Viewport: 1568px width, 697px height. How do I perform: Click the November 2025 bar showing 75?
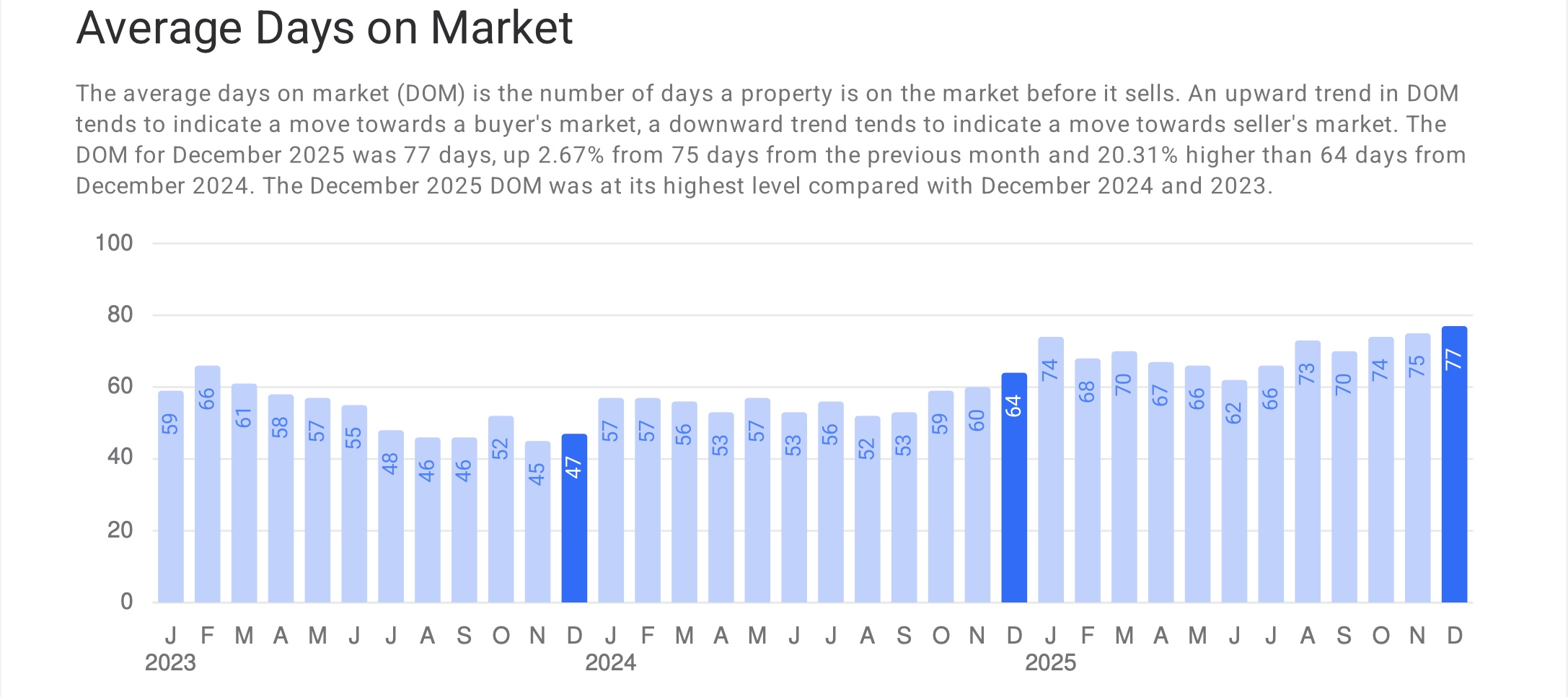[1417, 468]
